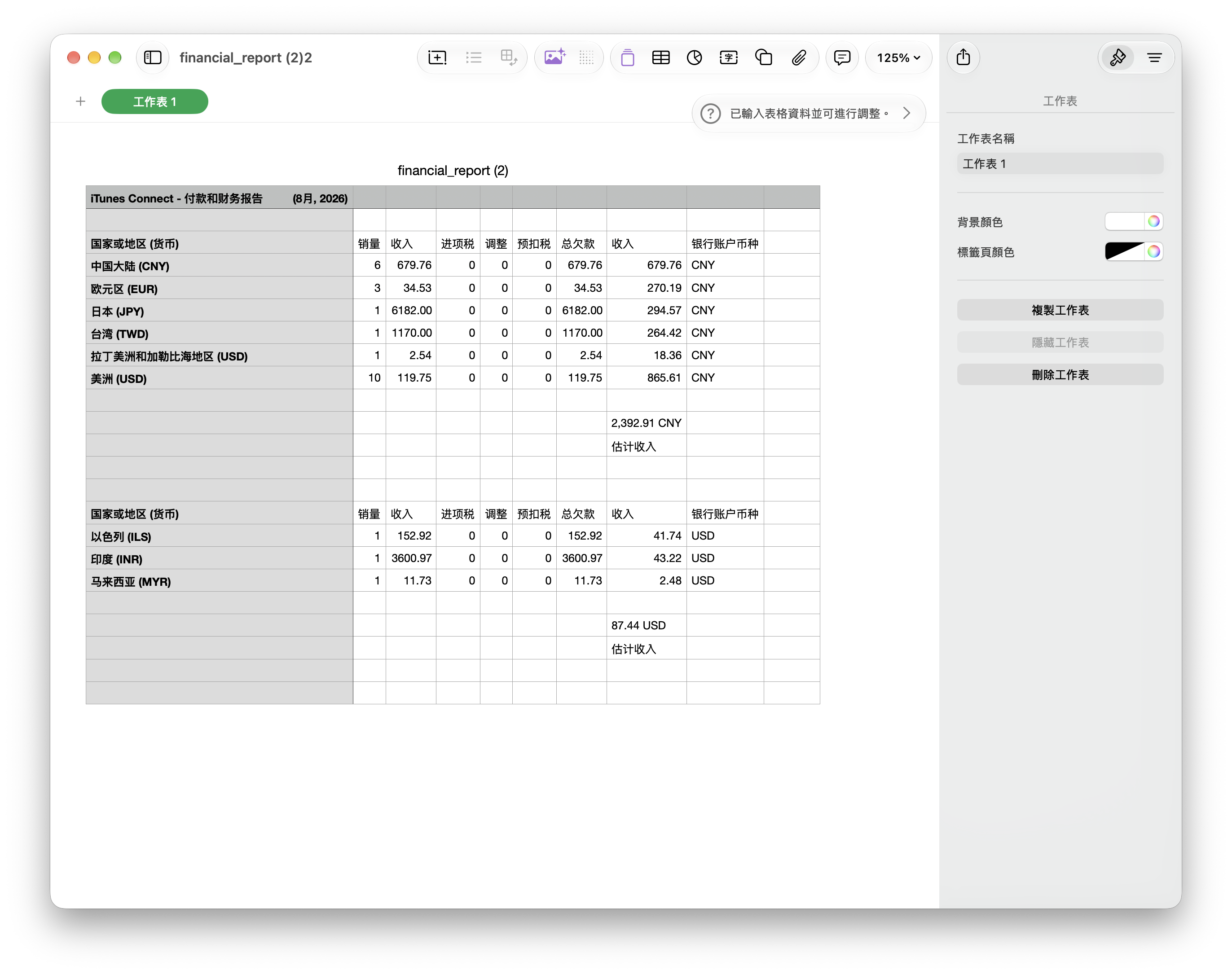Add a comment using the speech bubble
The height and width of the screenshot is (975, 1232).
point(842,57)
